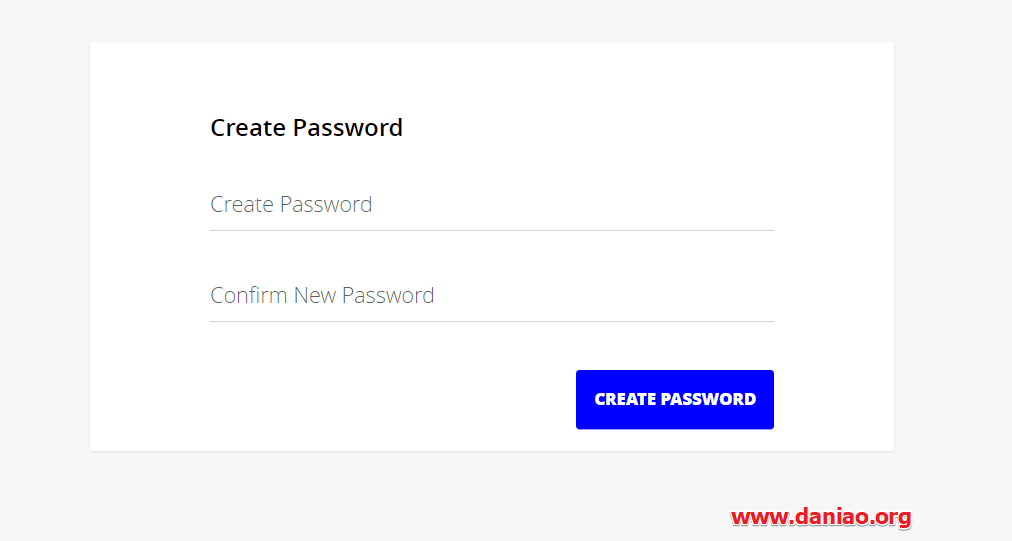Click the Create Password placeholder text
This screenshot has width=1012, height=541.
tap(291, 205)
